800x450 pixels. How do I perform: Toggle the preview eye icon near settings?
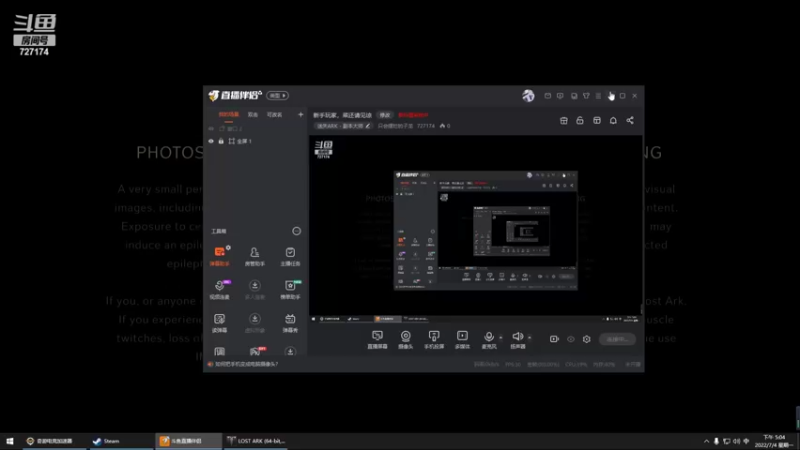point(570,339)
